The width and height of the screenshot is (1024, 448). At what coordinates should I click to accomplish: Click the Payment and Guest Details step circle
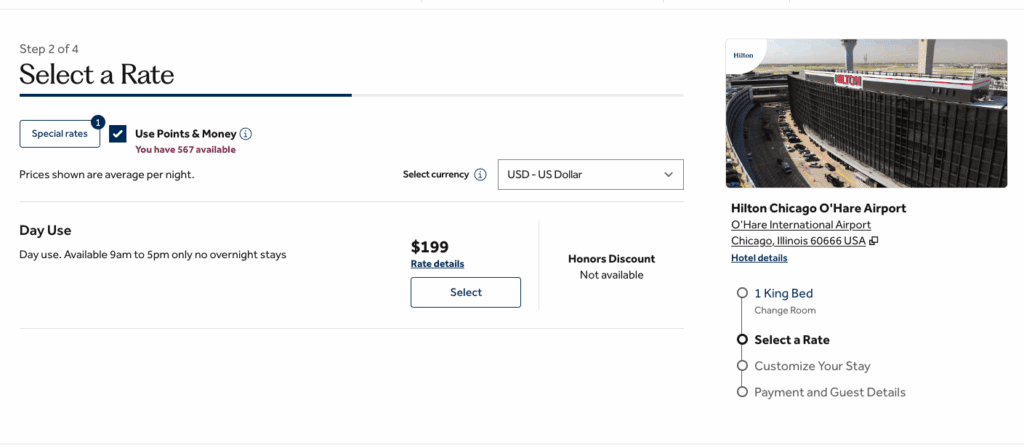point(742,392)
